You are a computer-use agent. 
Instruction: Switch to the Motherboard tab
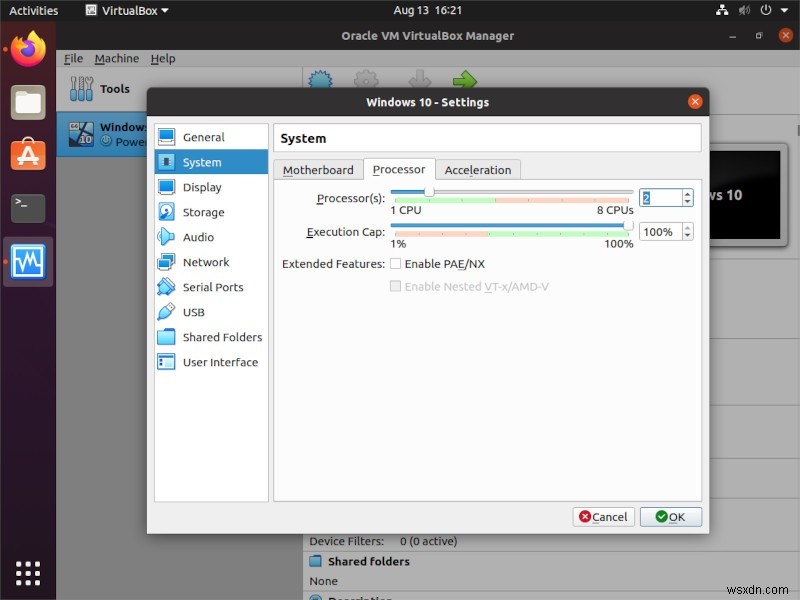318,170
